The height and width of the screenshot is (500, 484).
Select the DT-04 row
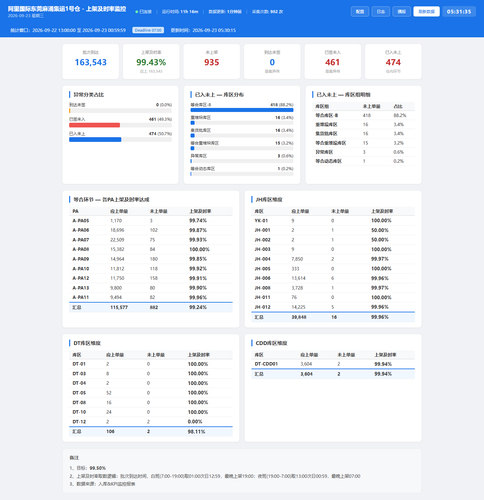[151, 383]
